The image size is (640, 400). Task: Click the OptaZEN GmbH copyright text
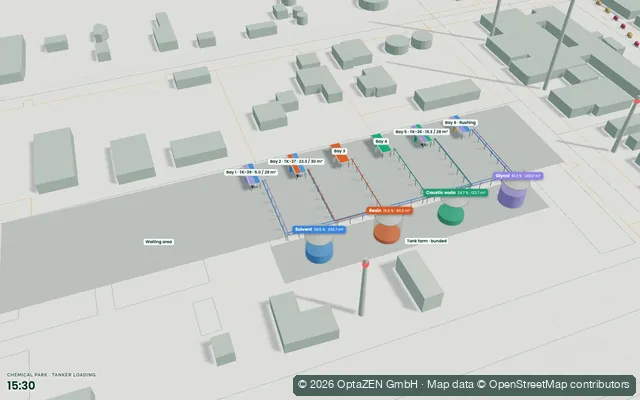tap(358, 384)
